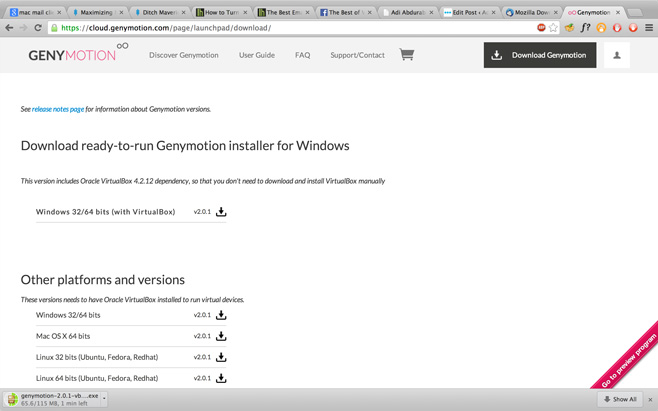Open the Adblock extension icon
658x411 pixels.
pos(541,28)
